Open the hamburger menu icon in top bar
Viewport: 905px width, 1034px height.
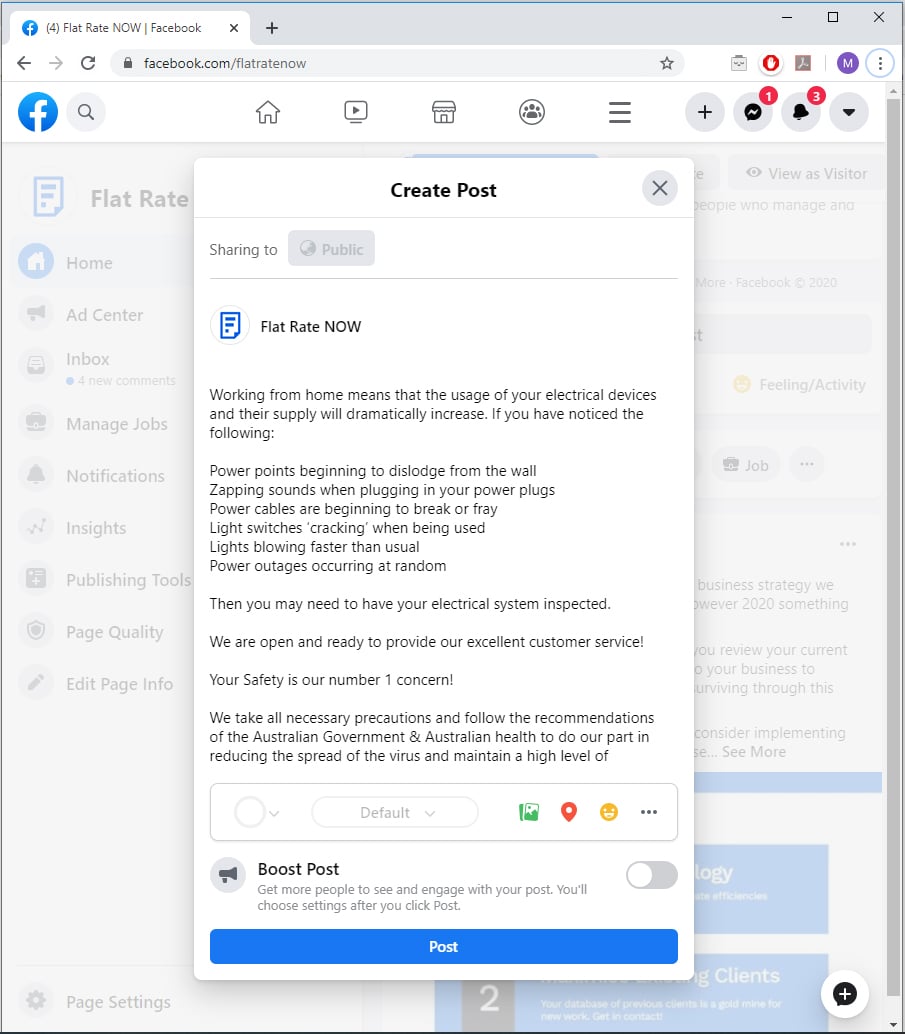[x=620, y=112]
